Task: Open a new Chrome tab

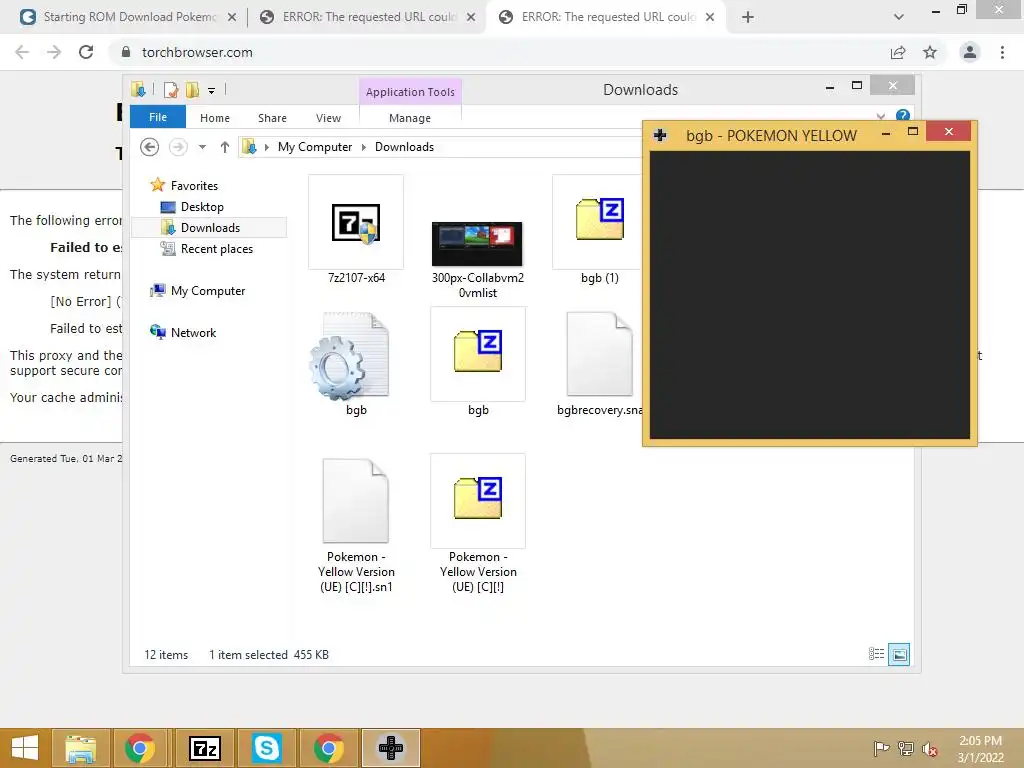Action: 748,17
